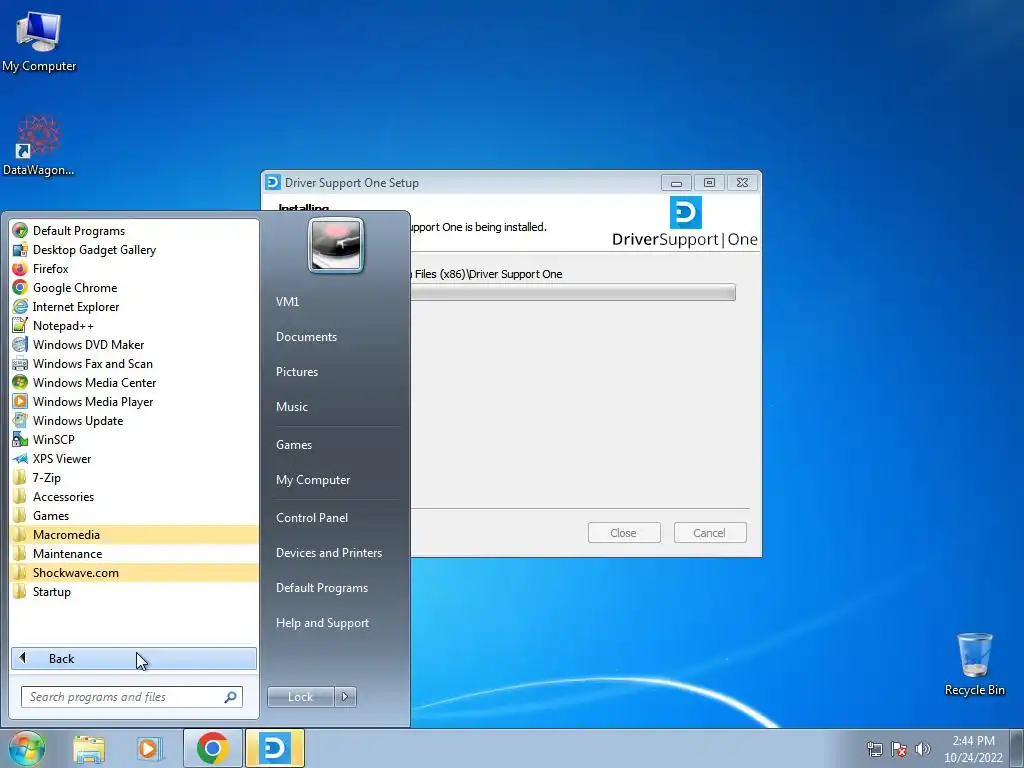Click Close in Driver Support One Setup
Viewport: 1024px width, 768px height.
(x=624, y=533)
